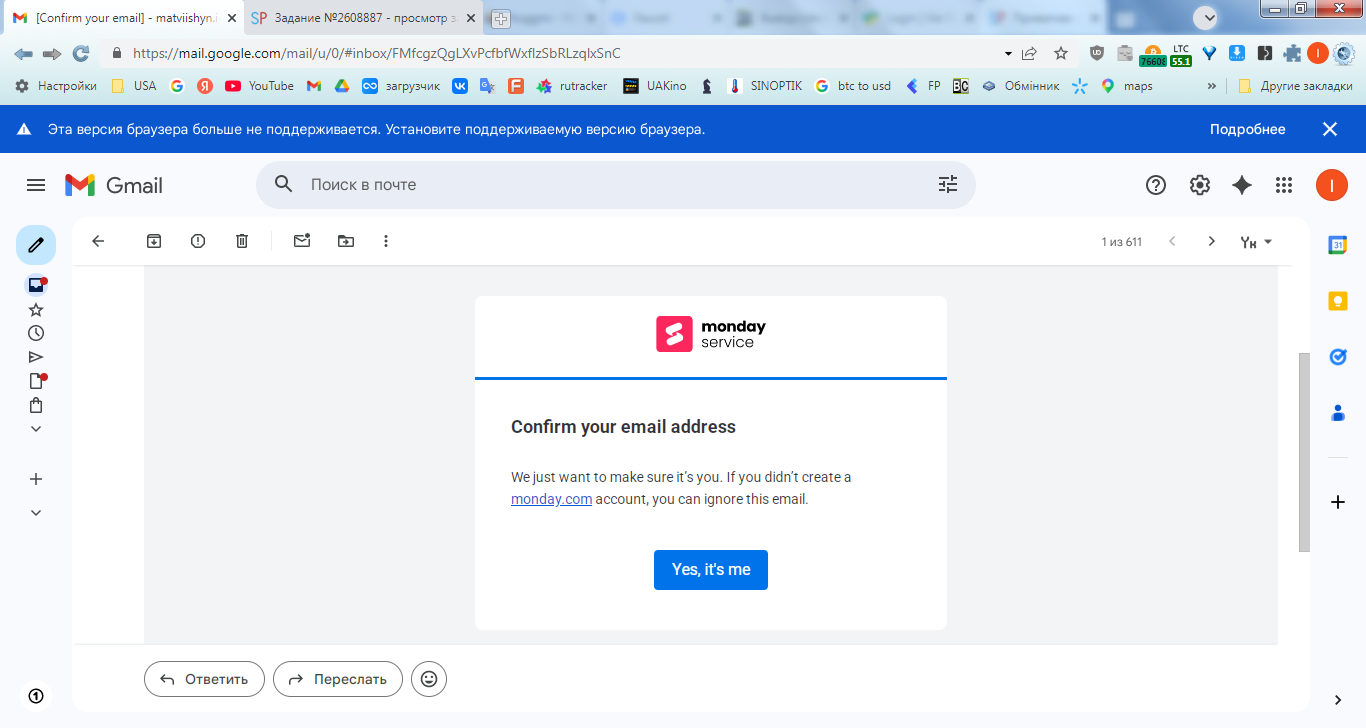1366x728 pixels.
Task: Open the Gemini sparkle assistant
Action: (x=1242, y=185)
